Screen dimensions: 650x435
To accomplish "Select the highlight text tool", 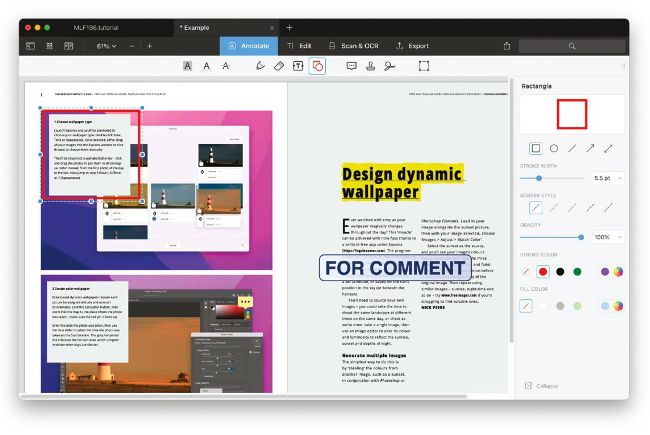I will (187, 66).
